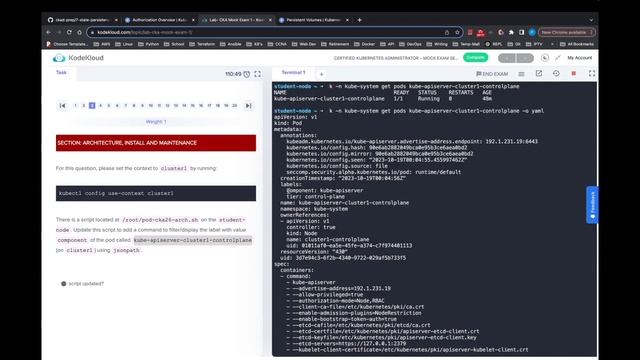
Task: Select the Lab: CKA Mock Exam browser tab
Action: tap(236, 20)
